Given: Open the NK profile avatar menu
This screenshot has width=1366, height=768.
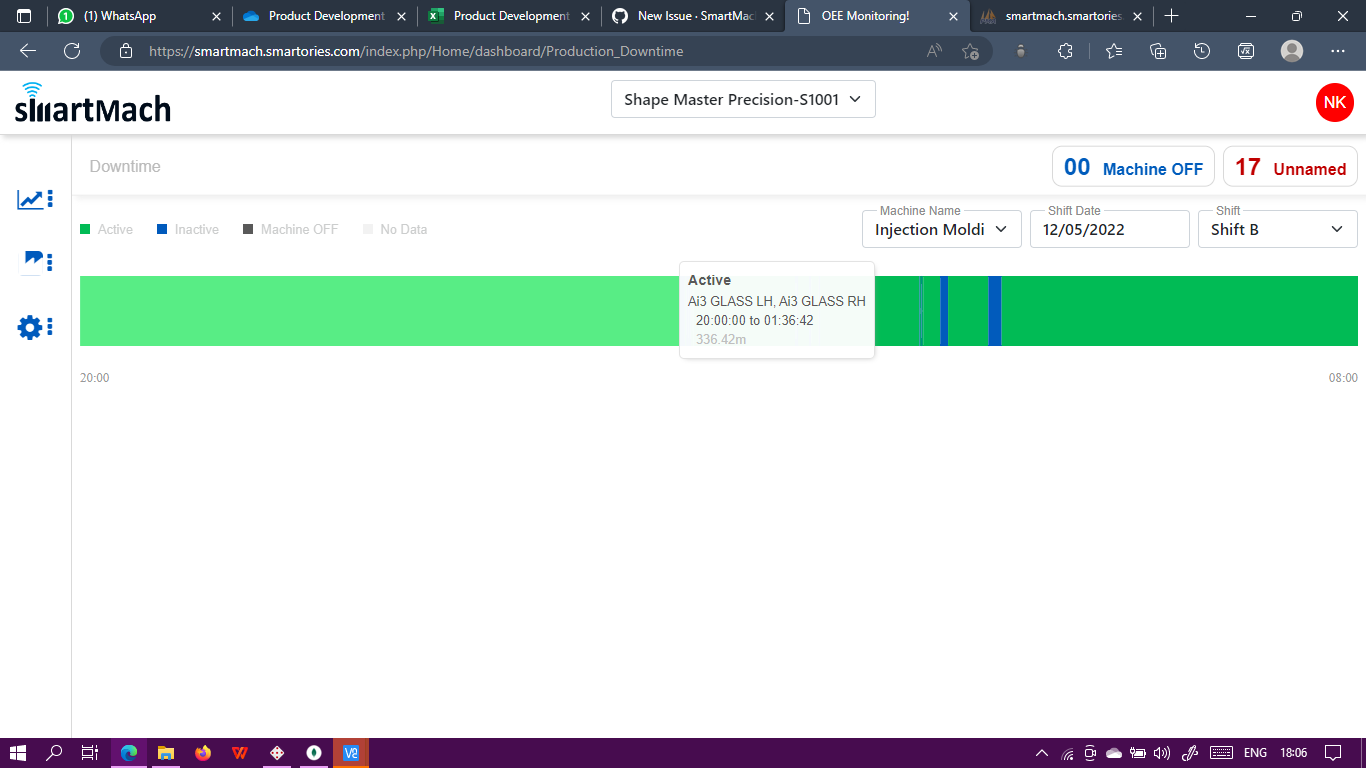Looking at the screenshot, I should click(1334, 102).
